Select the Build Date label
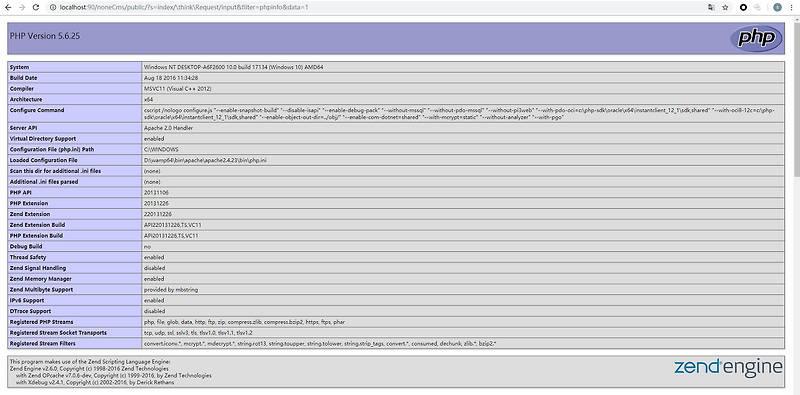This screenshot has height=395, width=800. point(23,78)
